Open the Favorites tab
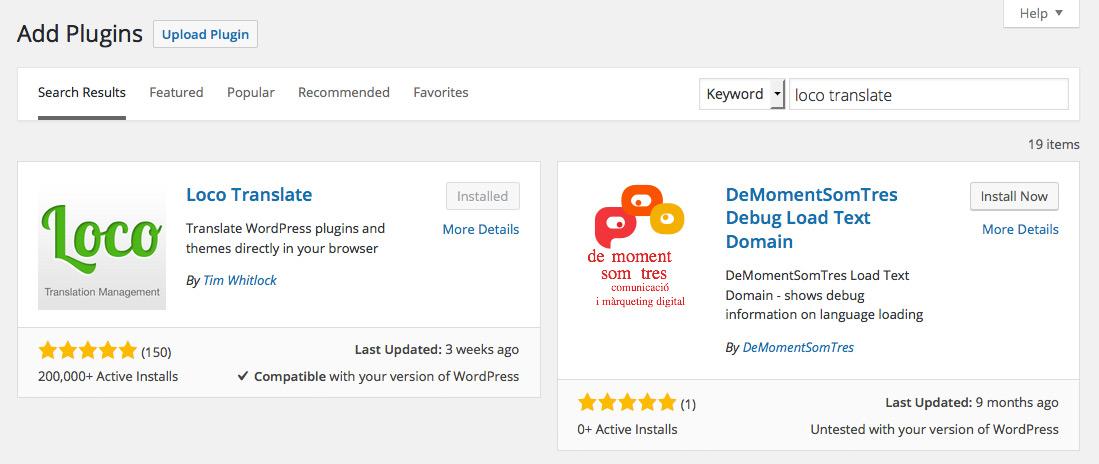The image size is (1099, 464). [x=441, y=93]
